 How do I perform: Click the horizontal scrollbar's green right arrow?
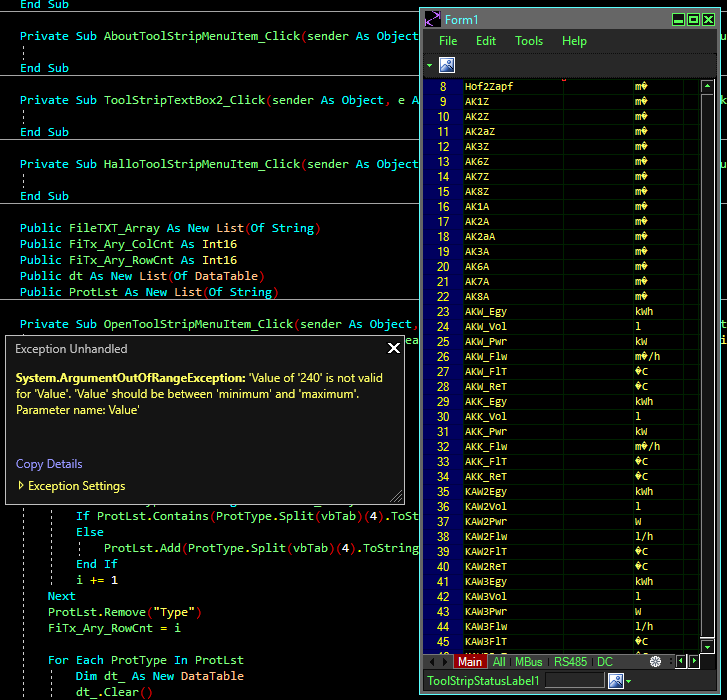(694, 661)
